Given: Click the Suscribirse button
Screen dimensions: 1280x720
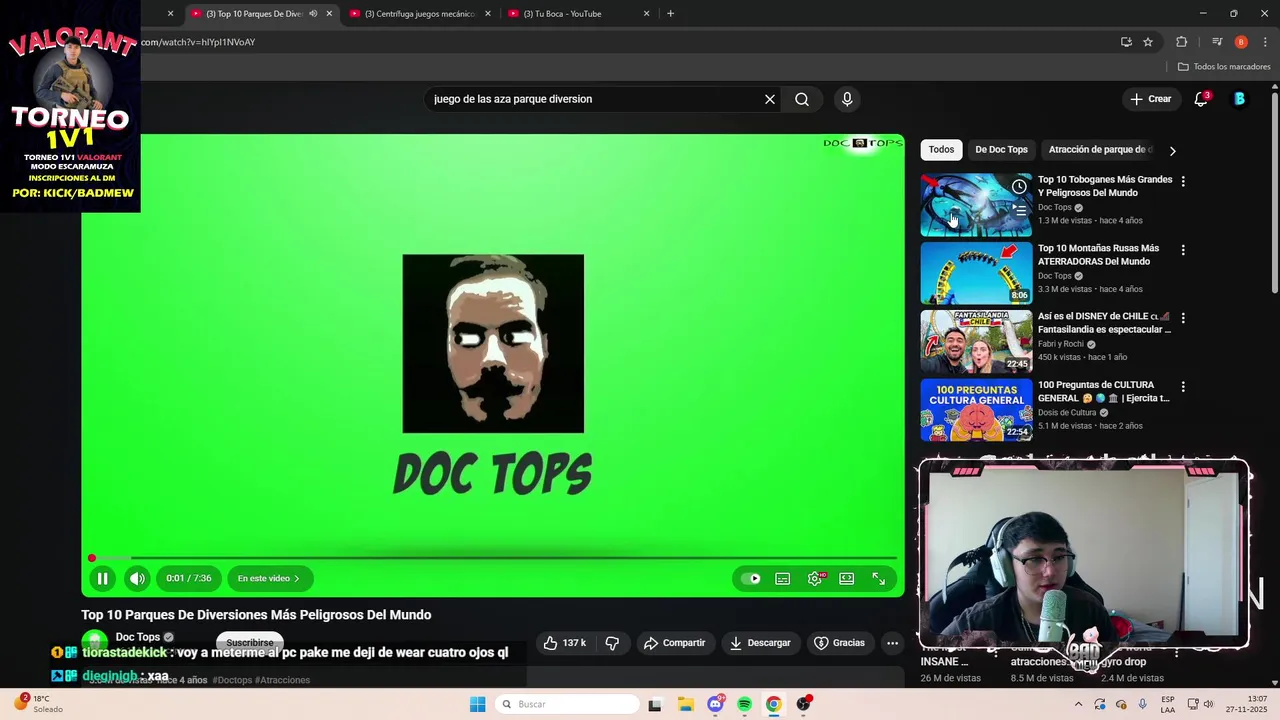Looking at the screenshot, I should [250, 642].
